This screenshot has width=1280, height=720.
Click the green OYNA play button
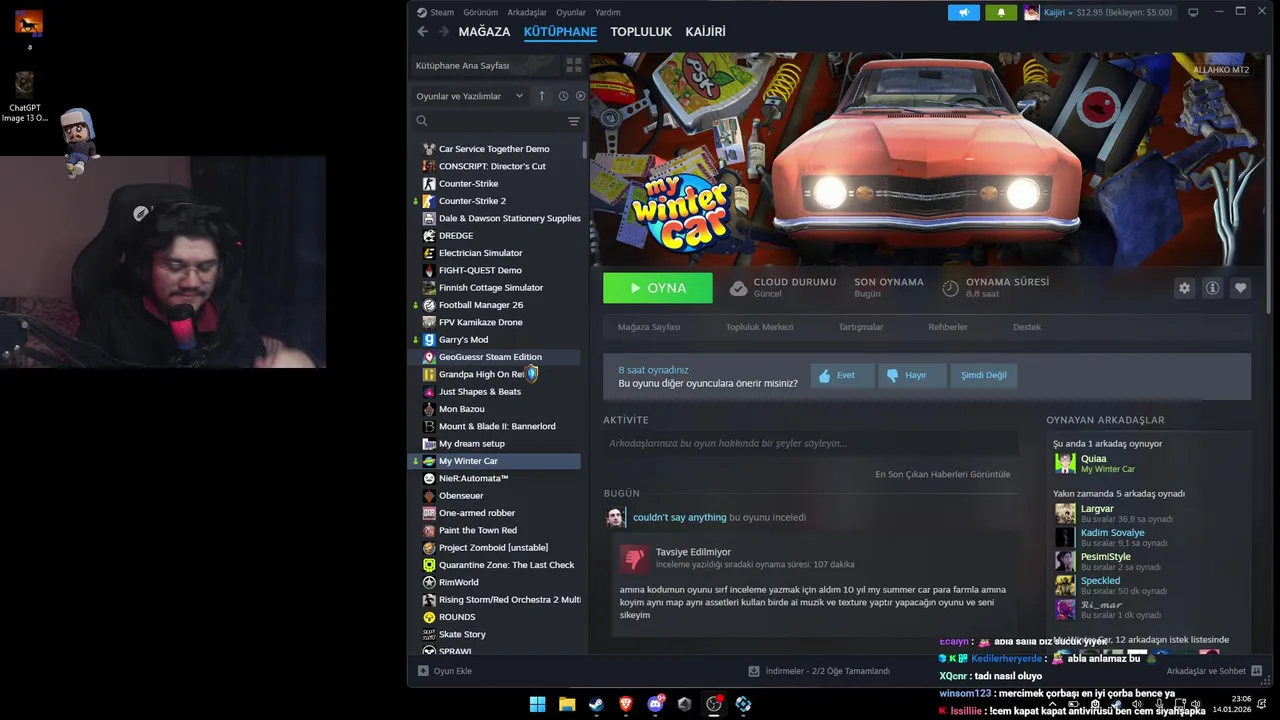click(x=658, y=288)
